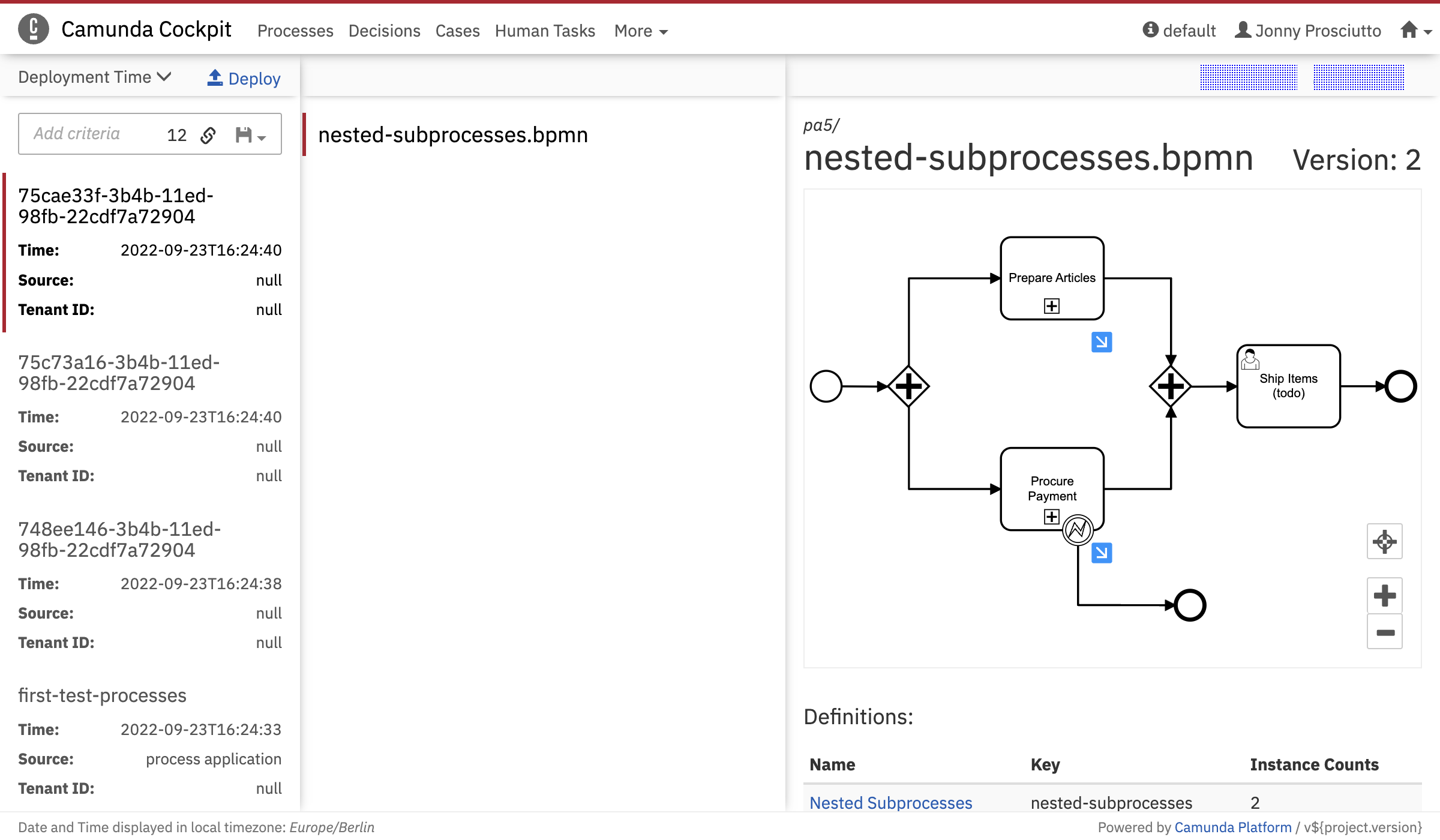The height and width of the screenshot is (840, 1440).
Task: Click the Version: 2 label
Action: point(1357,160)
